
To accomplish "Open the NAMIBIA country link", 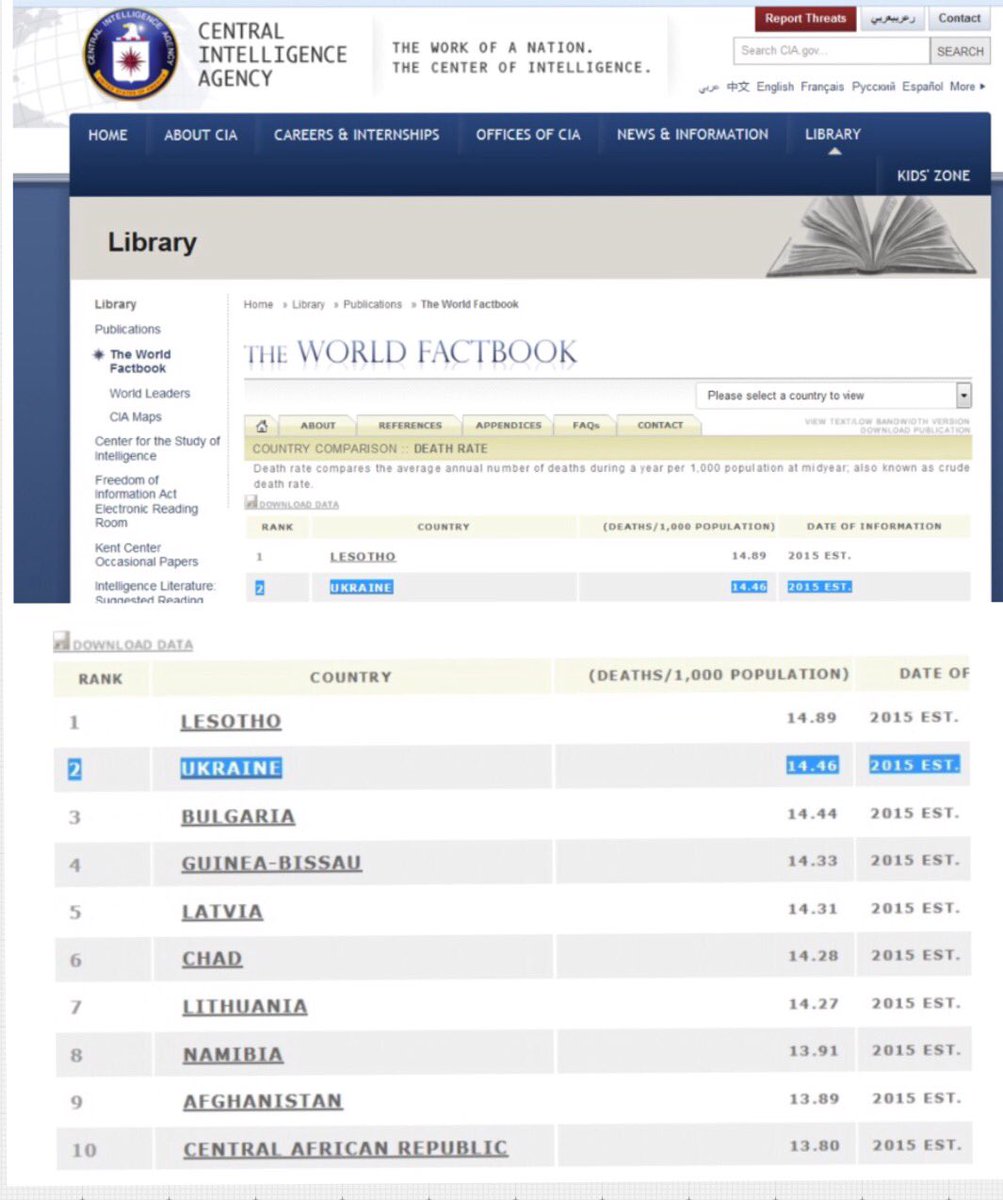I will 233,1055.
